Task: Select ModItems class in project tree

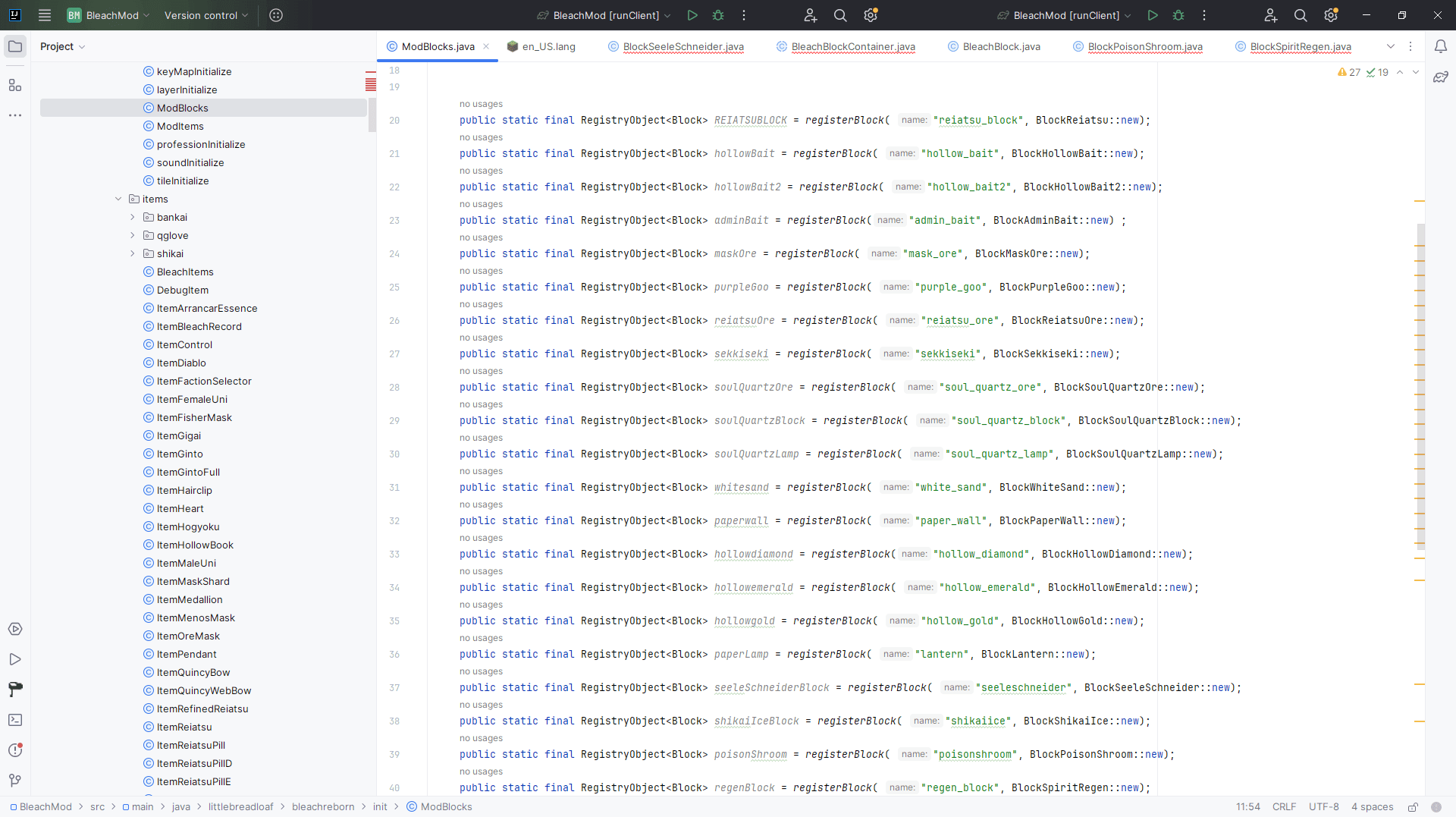Action: [180, 126]
